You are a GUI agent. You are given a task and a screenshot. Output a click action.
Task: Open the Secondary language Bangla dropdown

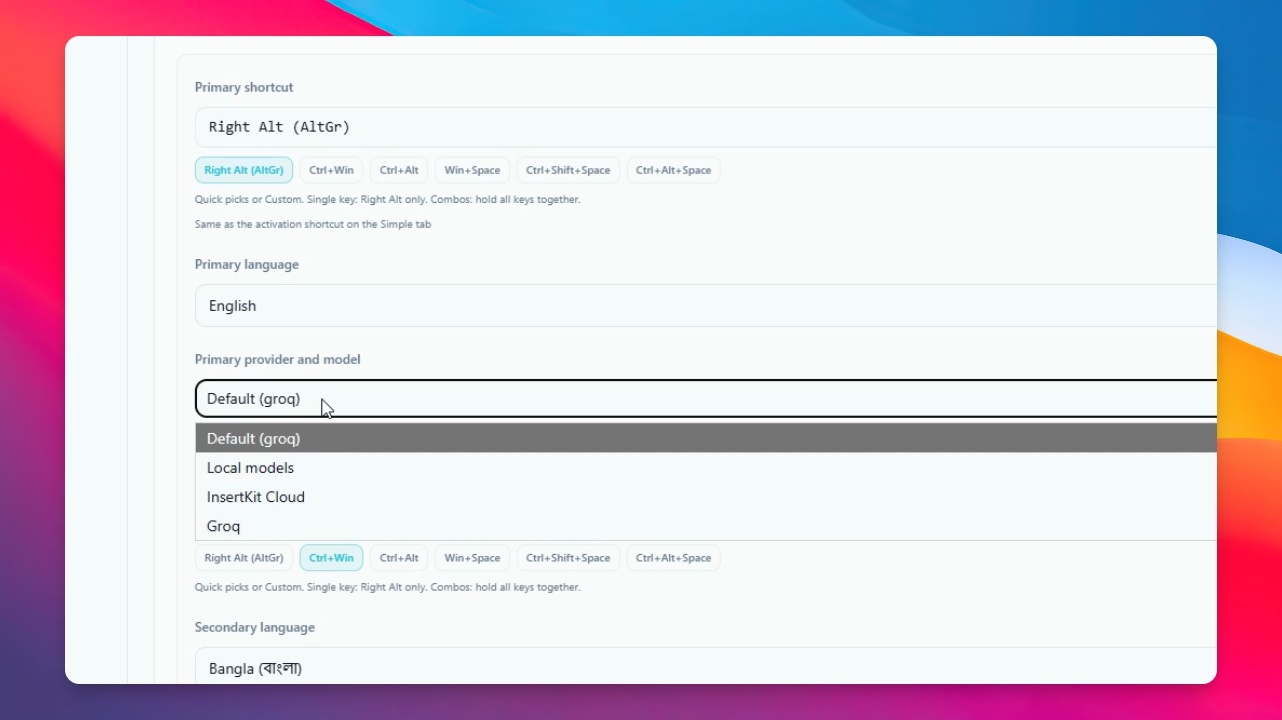[706, 667]
